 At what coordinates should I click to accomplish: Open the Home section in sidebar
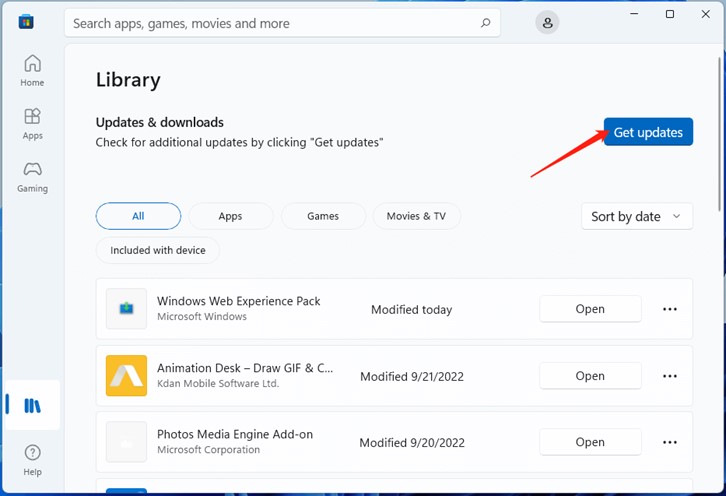click(32, 70)
